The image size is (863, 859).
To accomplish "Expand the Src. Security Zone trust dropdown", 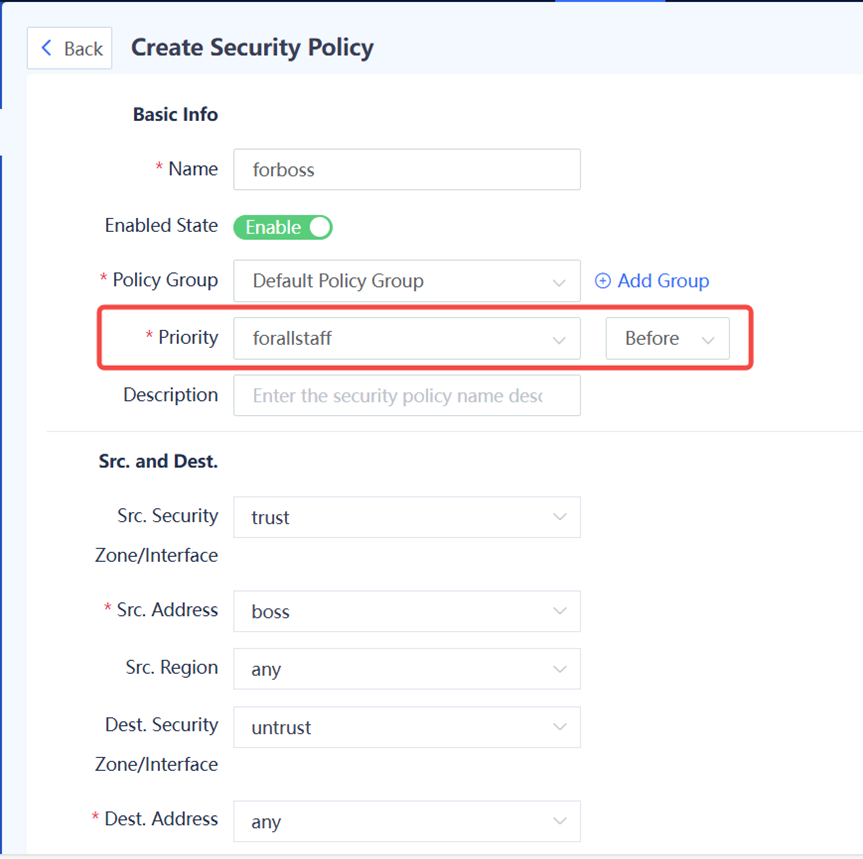I will 406,517.
